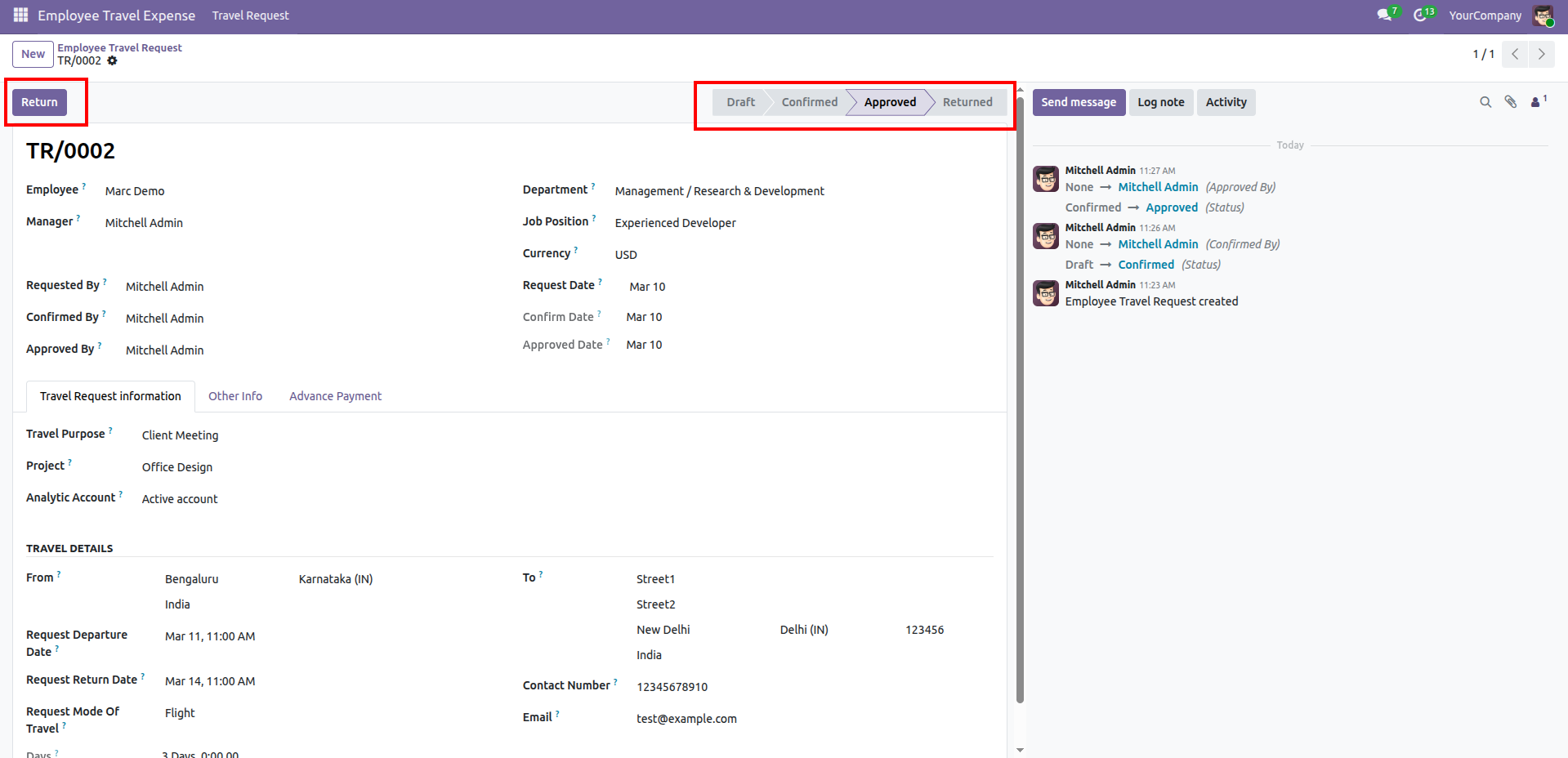Open the conversations messages icon
Image resolution: width=1568 pixels, height=758 pixels.
click(1383, 16)
